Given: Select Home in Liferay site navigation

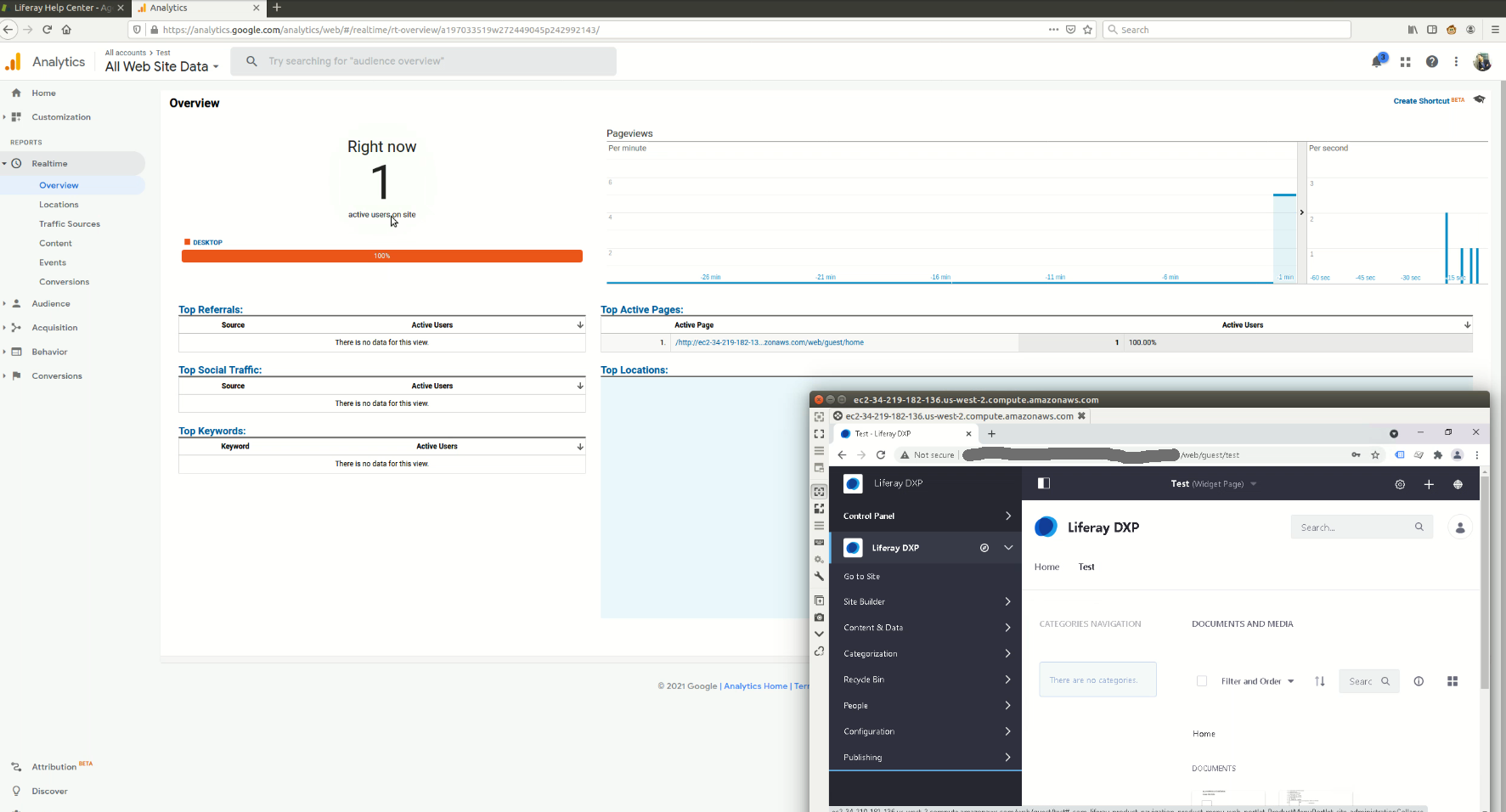Looking at the screenshot, I should (x=1046, y=567).
